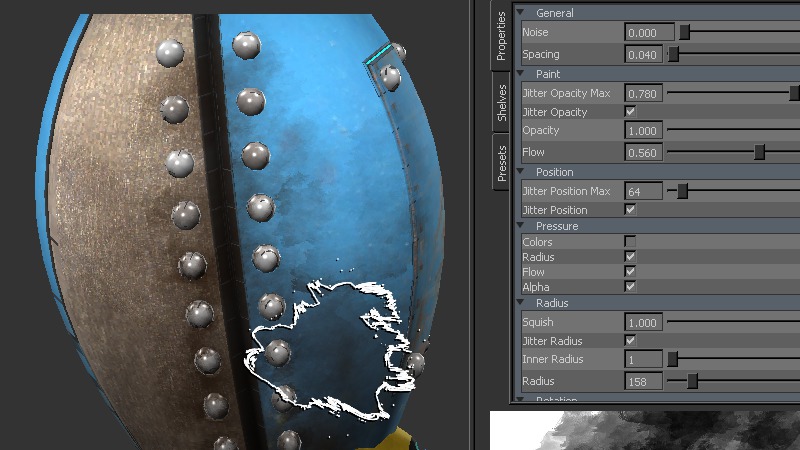The height and width of the screenshot is (450, 800).
Task: Click the Inner Radius slider handle
Action: (673, 359)
